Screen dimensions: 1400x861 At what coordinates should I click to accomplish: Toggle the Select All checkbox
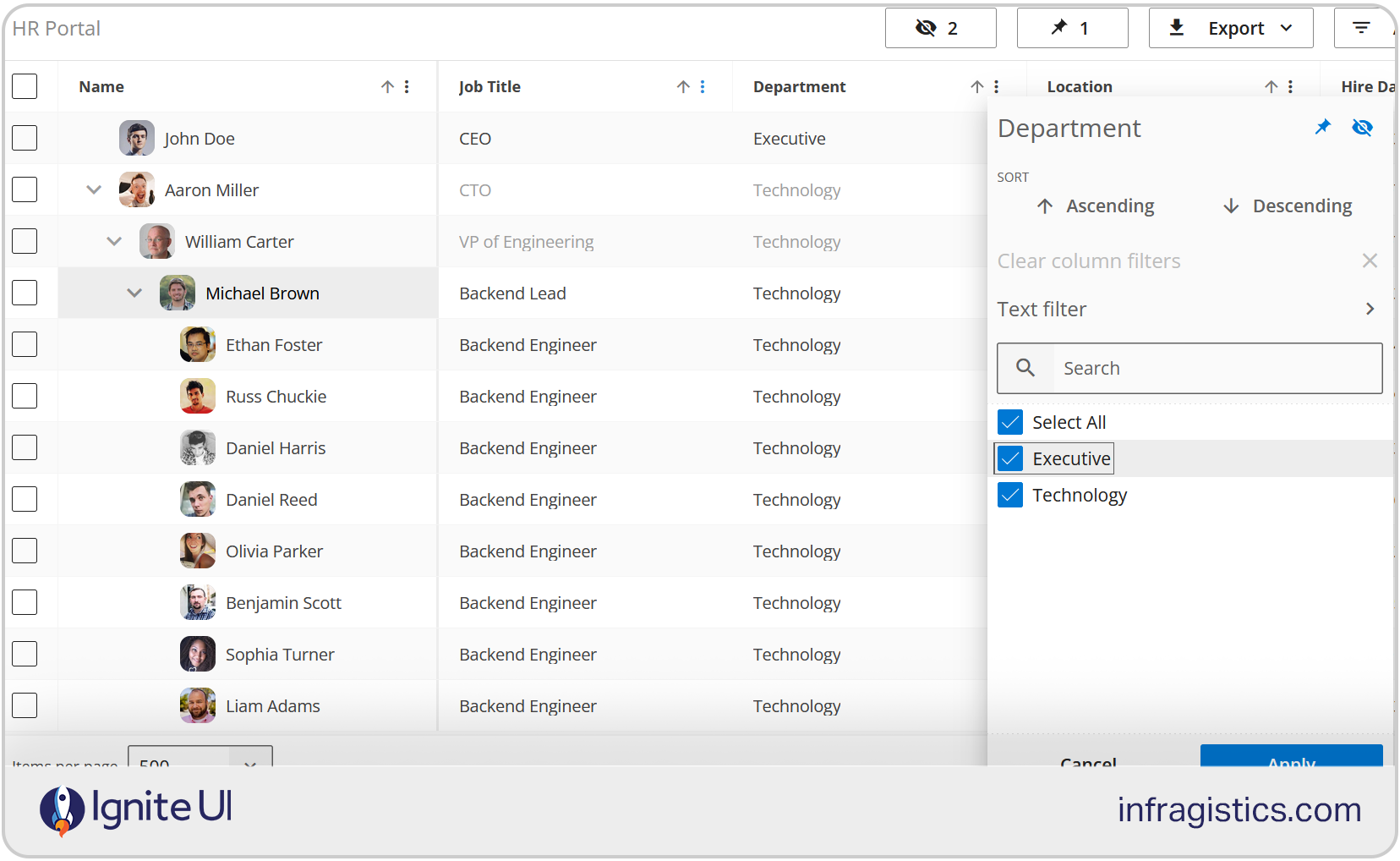tap(1009, 421)
